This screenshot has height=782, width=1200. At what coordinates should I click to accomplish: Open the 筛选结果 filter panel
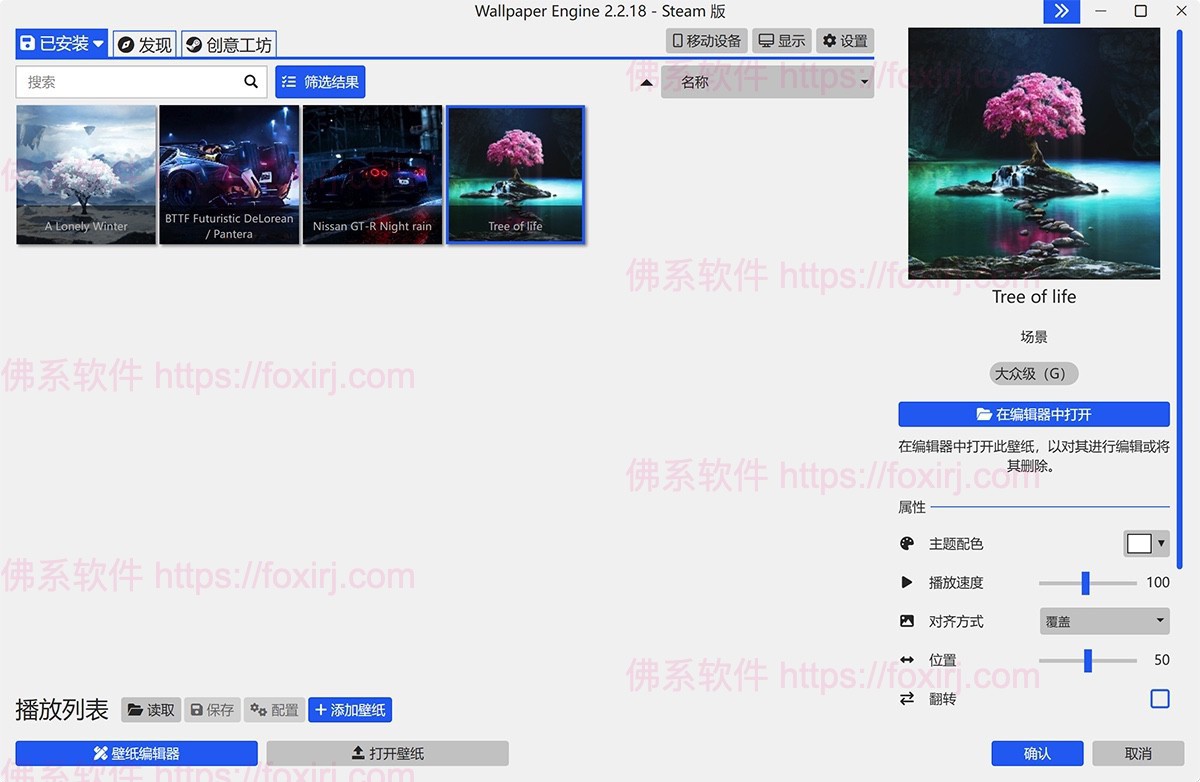[x=319, y=81]
